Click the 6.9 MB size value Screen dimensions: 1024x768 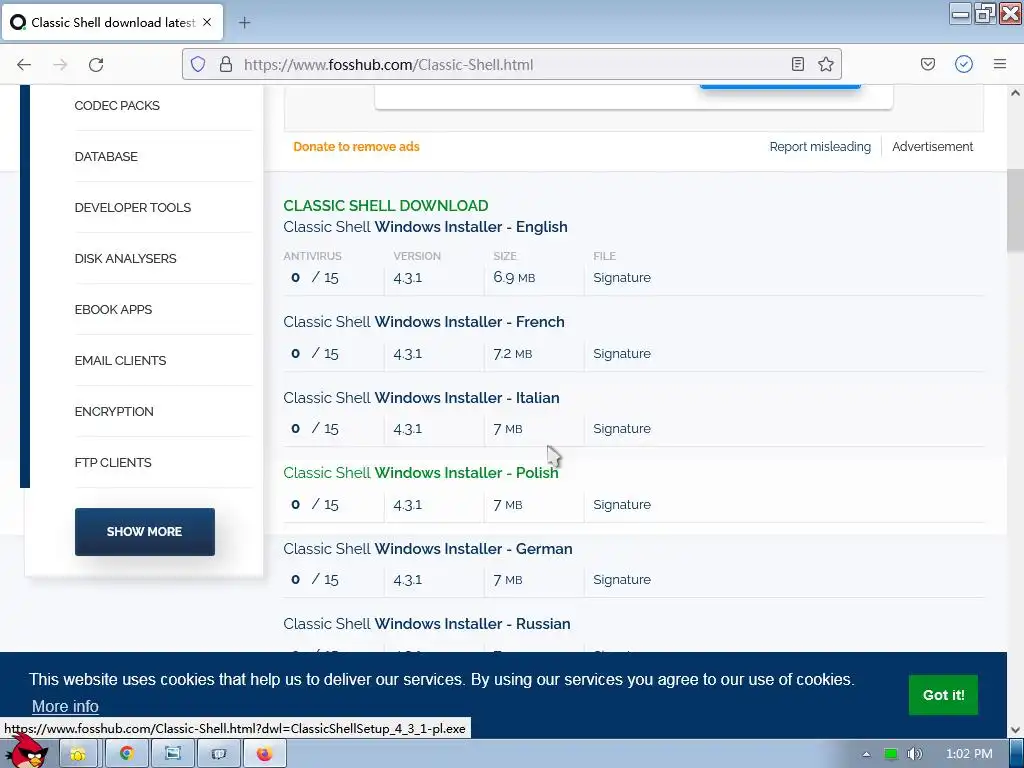[514, 278]
